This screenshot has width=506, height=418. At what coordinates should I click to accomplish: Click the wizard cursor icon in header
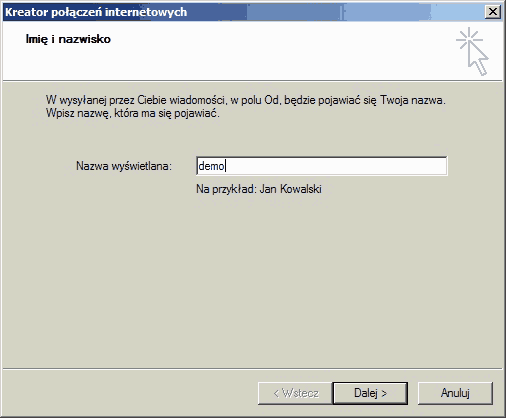pyautogui.click(x=473, y=52)
